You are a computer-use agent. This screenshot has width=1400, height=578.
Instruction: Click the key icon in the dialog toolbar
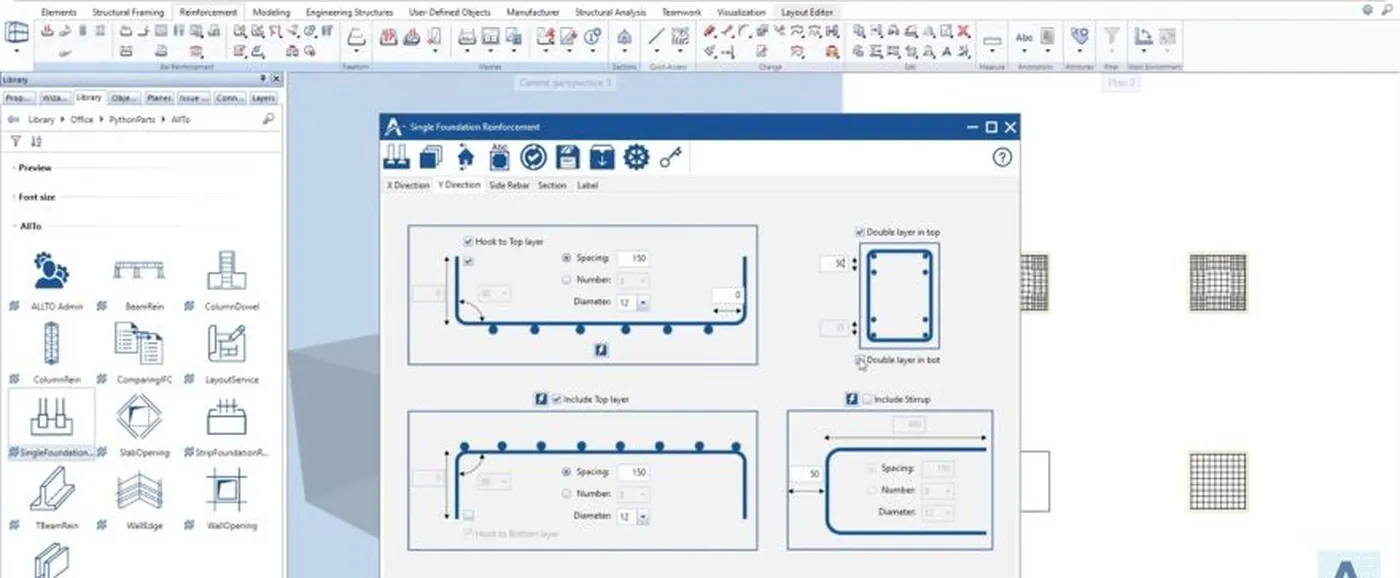tap(670, 157)
